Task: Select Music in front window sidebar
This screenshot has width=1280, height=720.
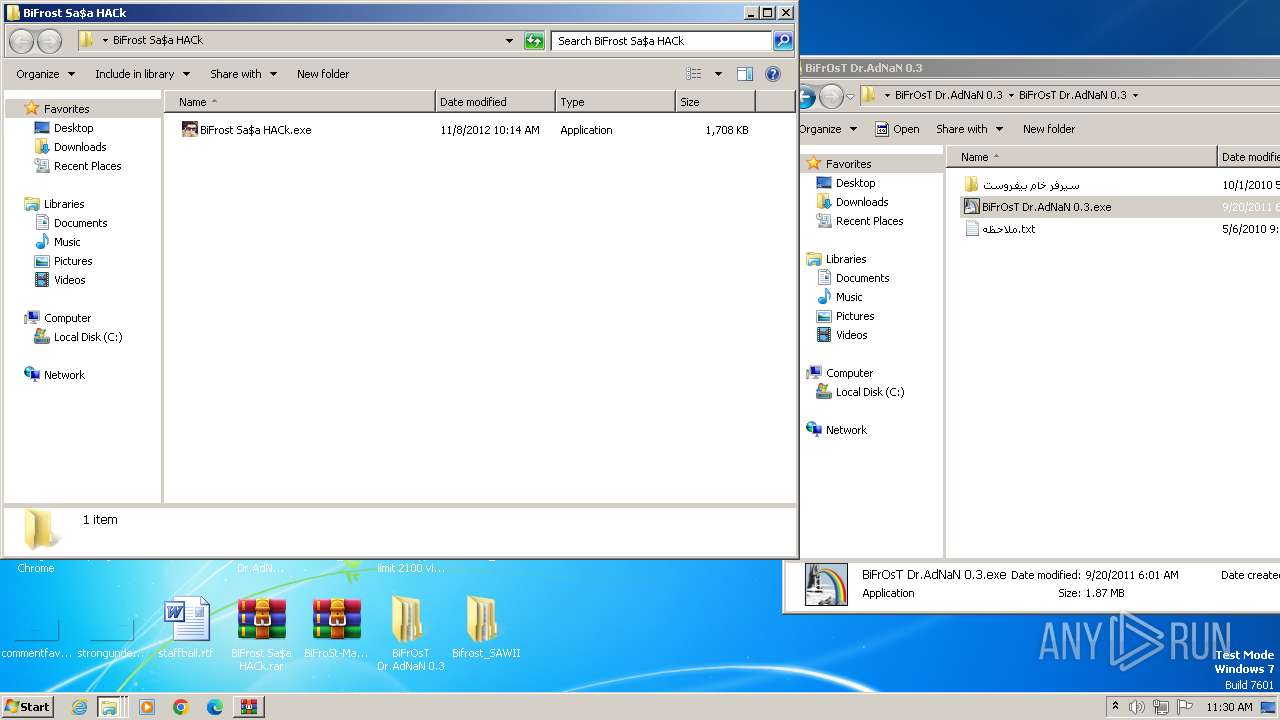Action: pos(67,242)
